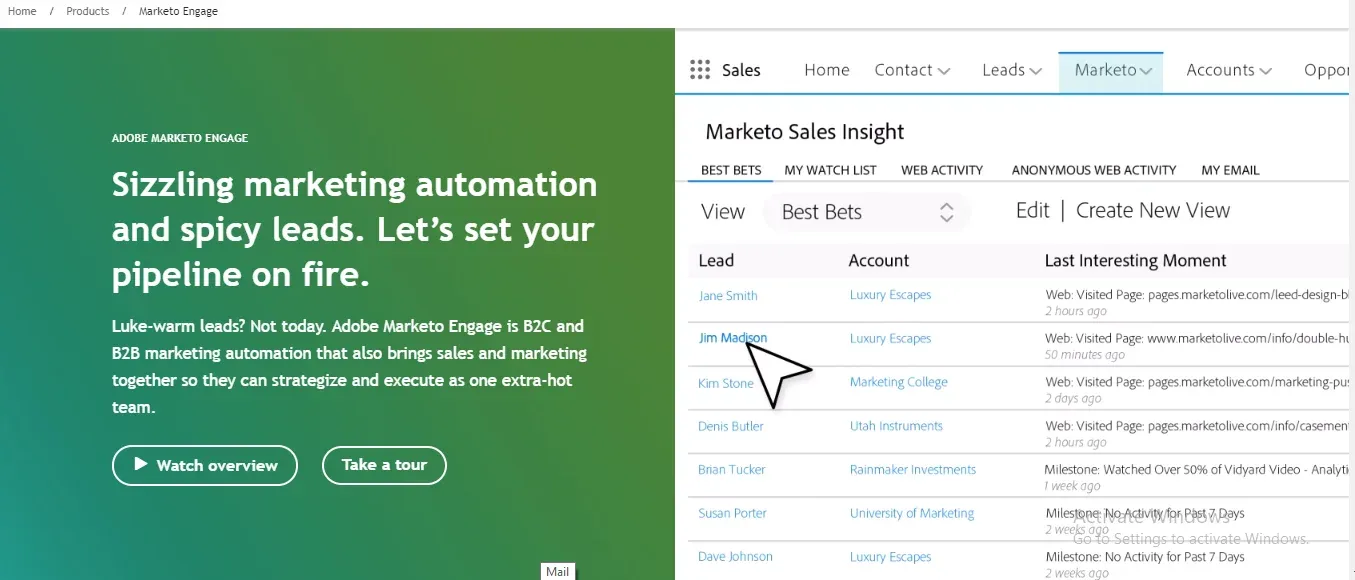The width and height of the screenshot is (1355, 580).
Task: Switch to the WEB ACTIVITY tab
Action: coord(942,170)
